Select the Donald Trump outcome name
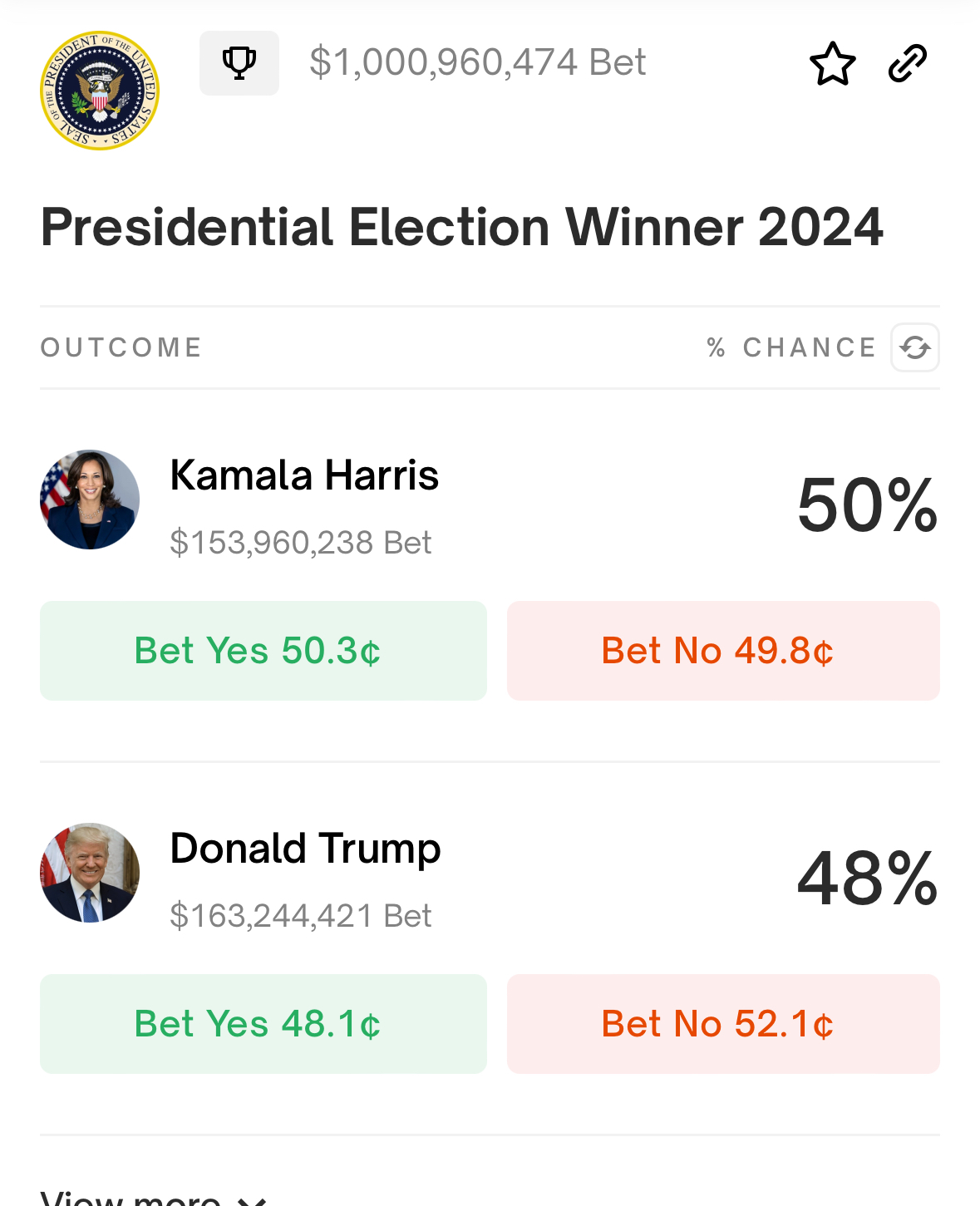Viewport: 980px width, 1206px height. click(305, 849)
